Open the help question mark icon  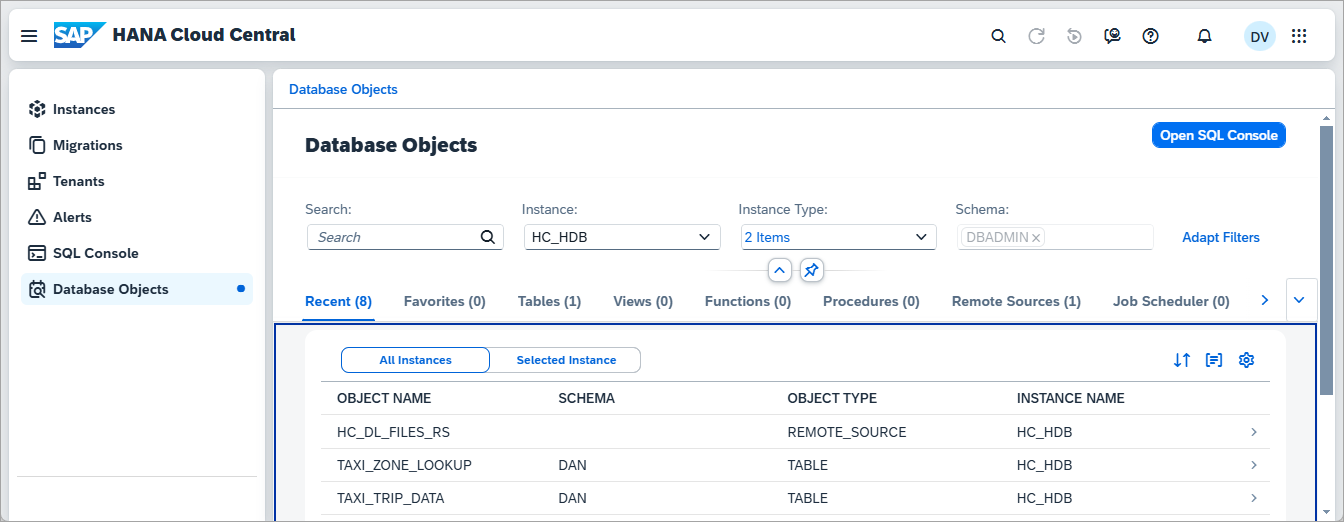coord(1151,36)
